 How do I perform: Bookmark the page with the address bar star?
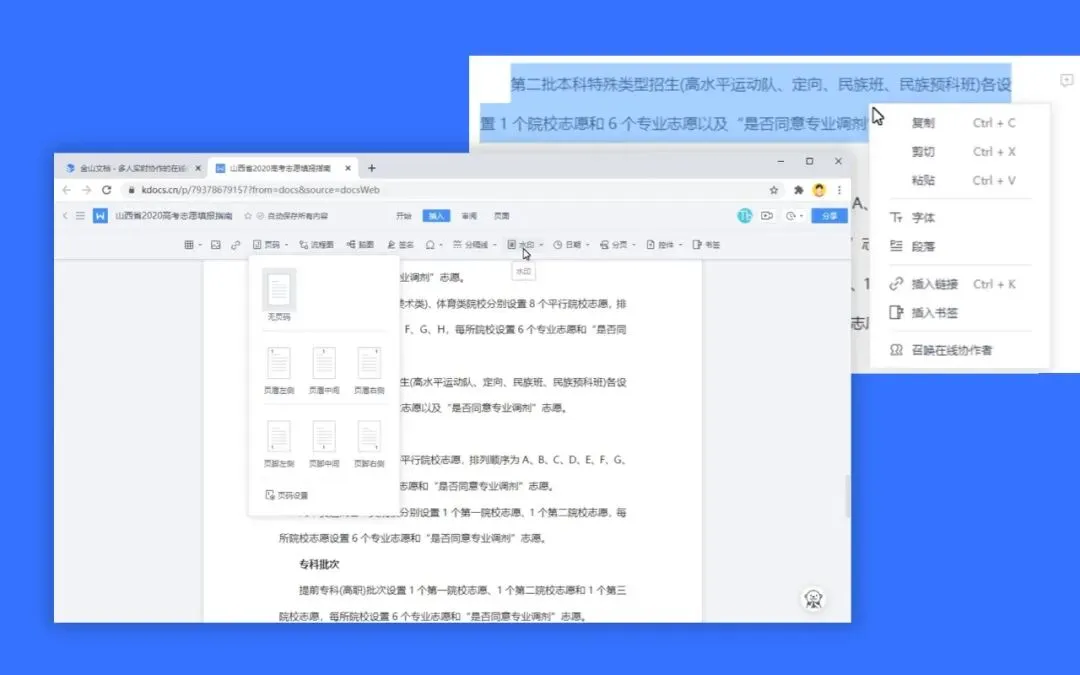773,190
